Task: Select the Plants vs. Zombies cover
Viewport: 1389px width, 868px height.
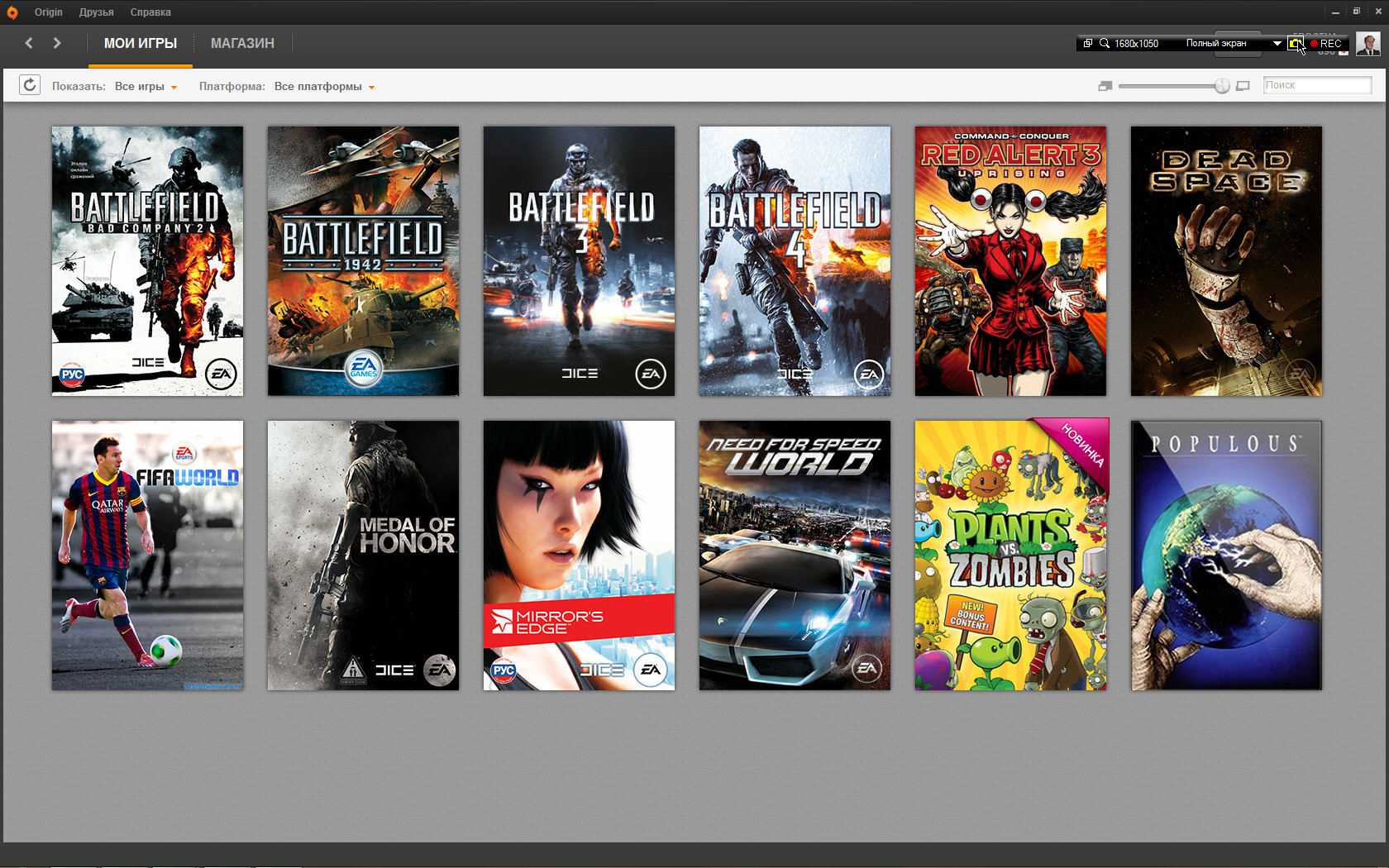Action: (1010, 556)
